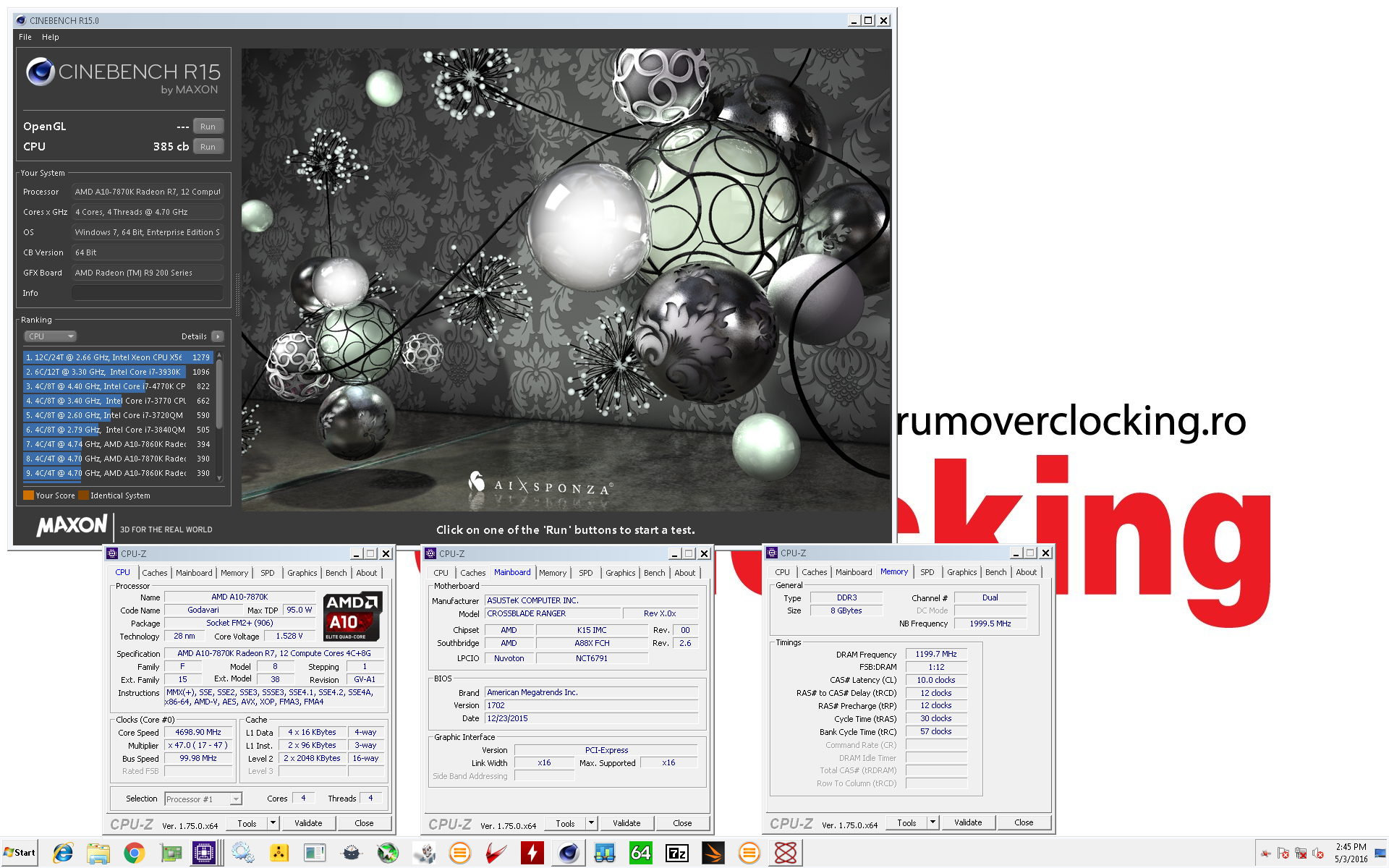Viewport: 1389px width, 868px height.
Task: Open Tools dropdown arrow in CPU-Z CPU window
Action: [273, 823]
